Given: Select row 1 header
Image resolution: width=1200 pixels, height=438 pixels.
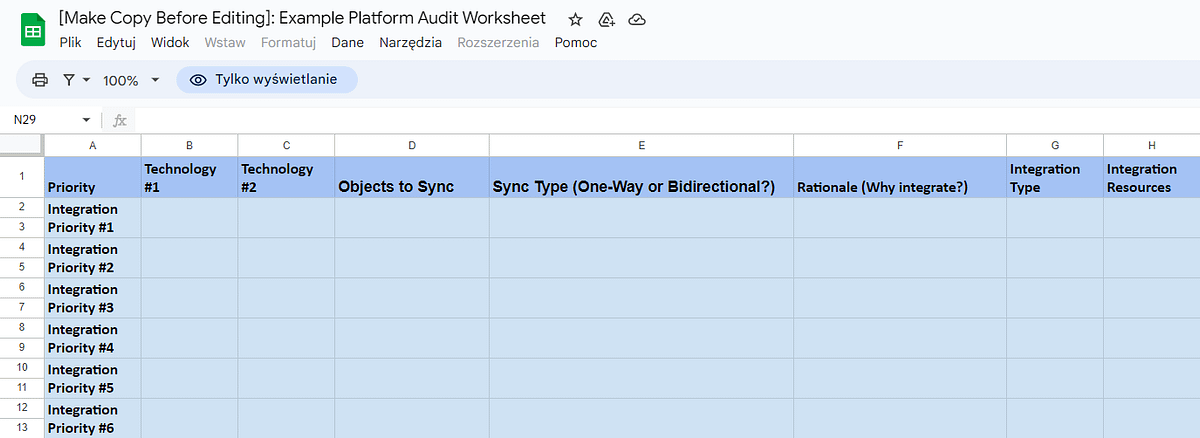Looking at the screenshot, I should click(x=22, y=177).
